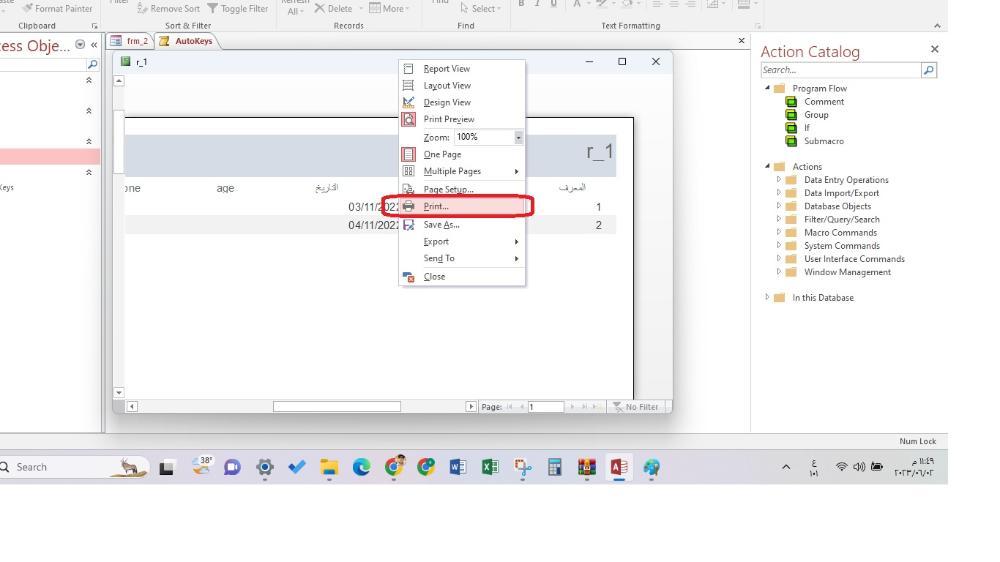Screen dimensions: 1000x562
Task: Click the Report View icon in context menu
Action: 409,69
